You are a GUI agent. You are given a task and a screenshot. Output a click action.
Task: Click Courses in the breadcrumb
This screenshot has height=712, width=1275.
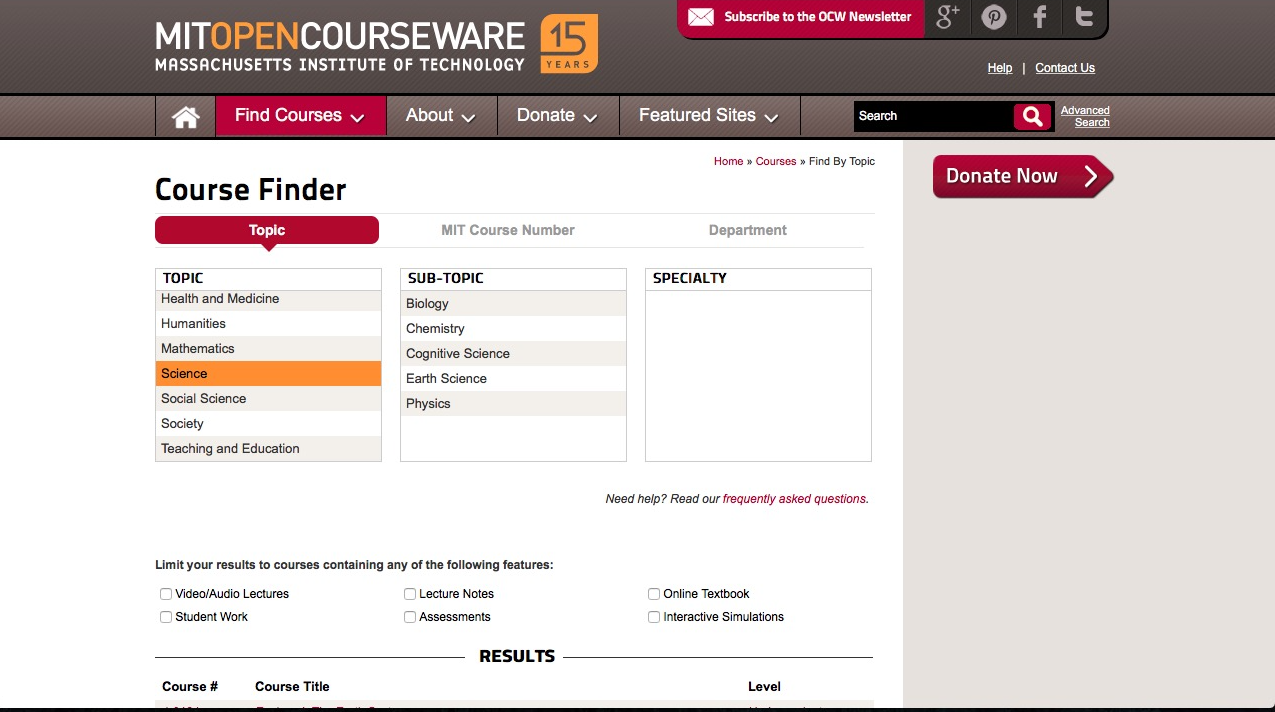[x=776, y=161]
